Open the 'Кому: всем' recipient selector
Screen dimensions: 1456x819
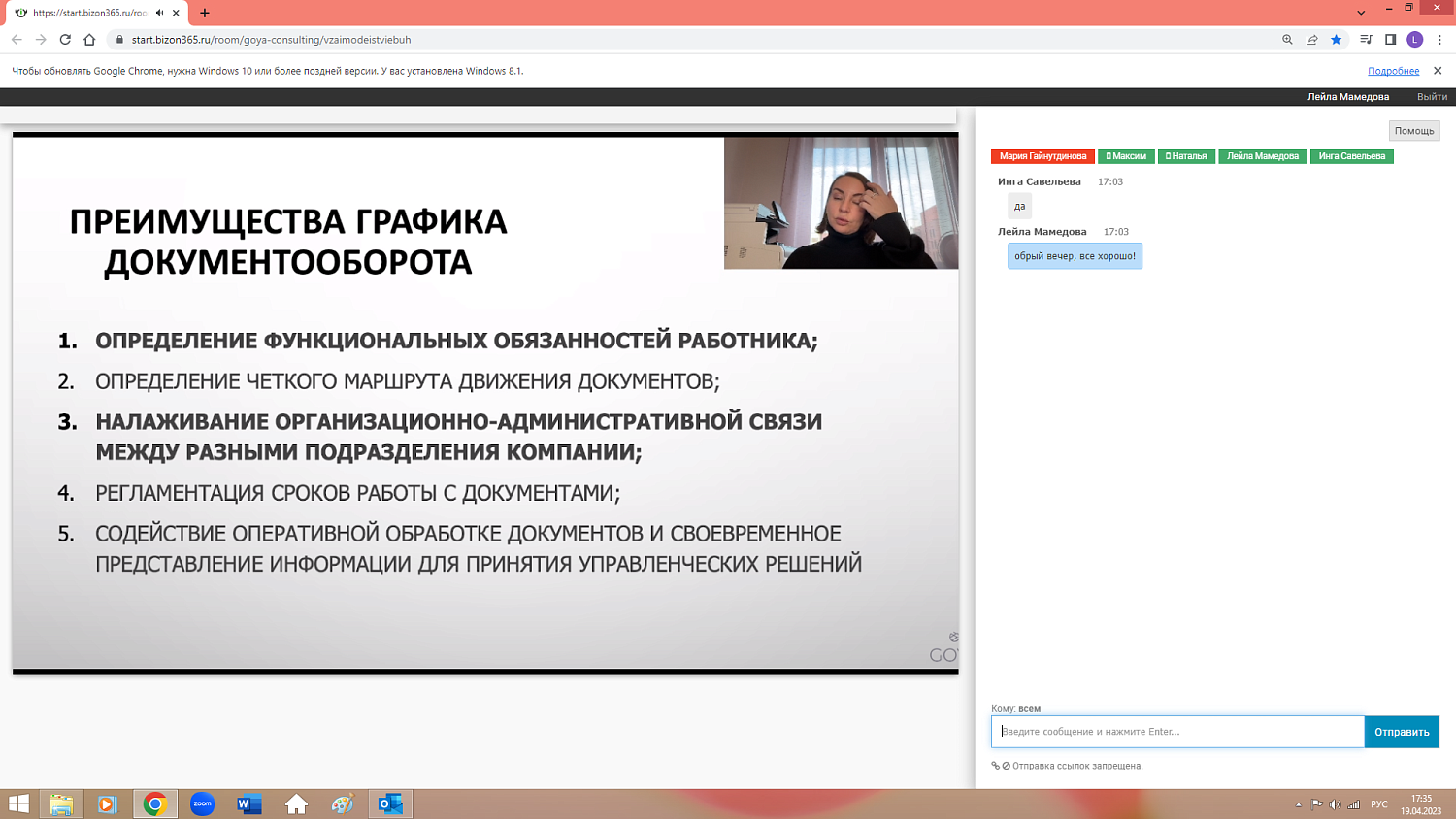(x=1013, y=707)
